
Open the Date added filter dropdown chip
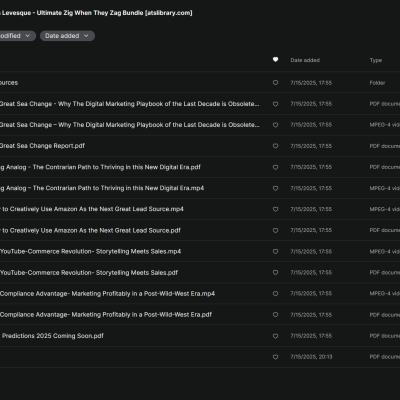67,36
